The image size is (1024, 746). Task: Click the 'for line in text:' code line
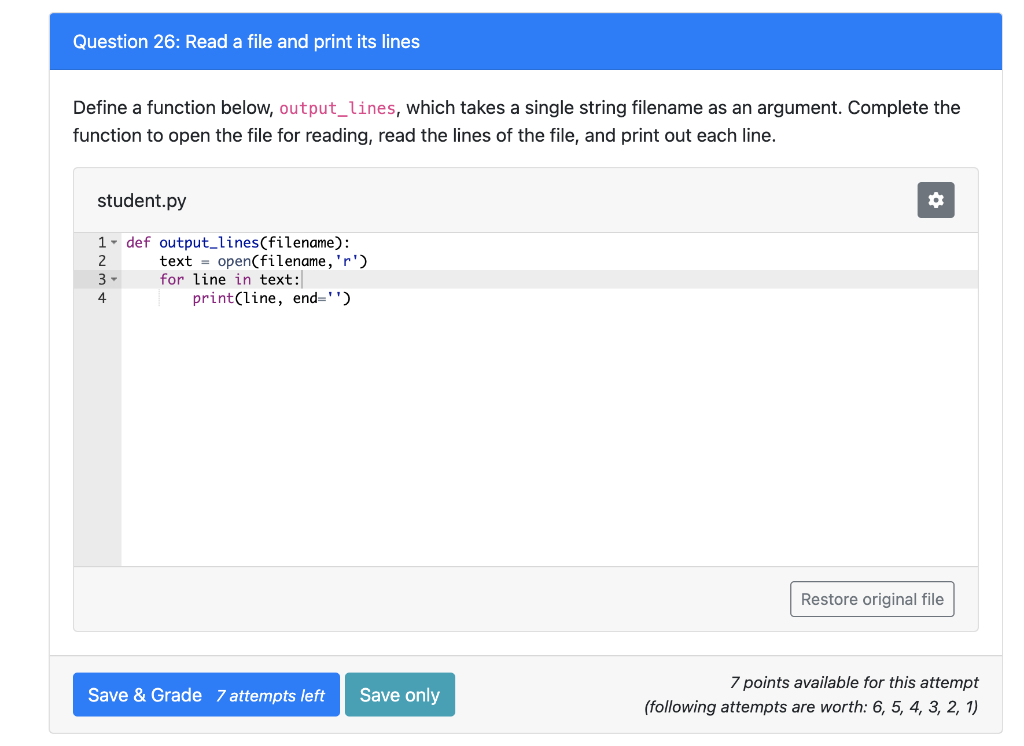tap(230, 280)
